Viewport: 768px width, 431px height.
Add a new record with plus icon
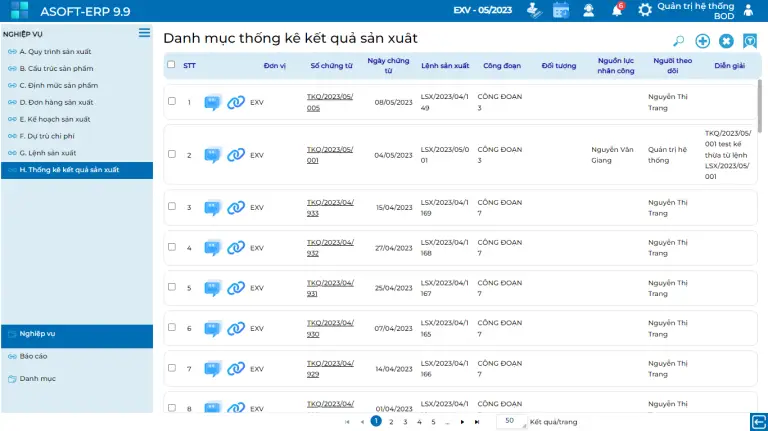703,41
